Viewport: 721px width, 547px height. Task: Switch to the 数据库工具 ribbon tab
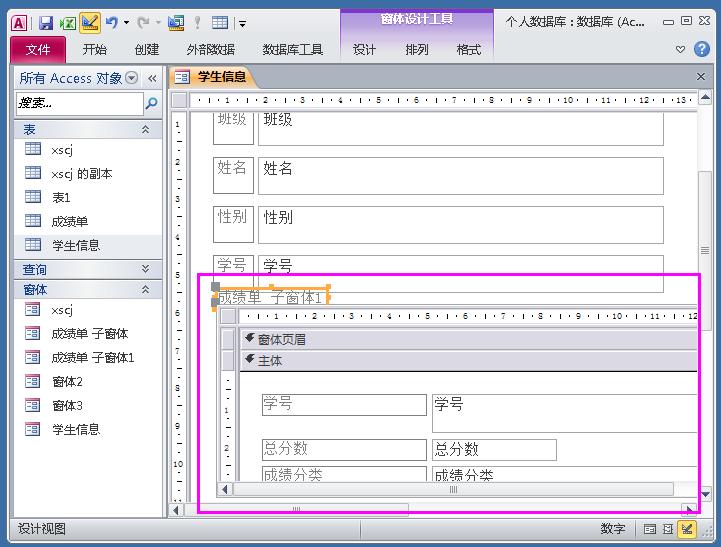click(292, 49)
